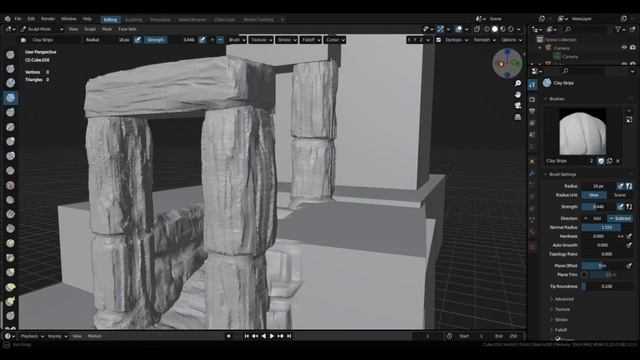This screenshot has height=360, width=640.
Task: Duplicate the Clay Strips brush datablock
Action: 609,161
